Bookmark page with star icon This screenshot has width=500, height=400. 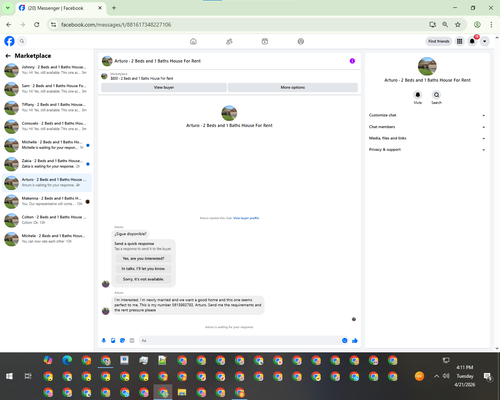(x=458, y=24)
